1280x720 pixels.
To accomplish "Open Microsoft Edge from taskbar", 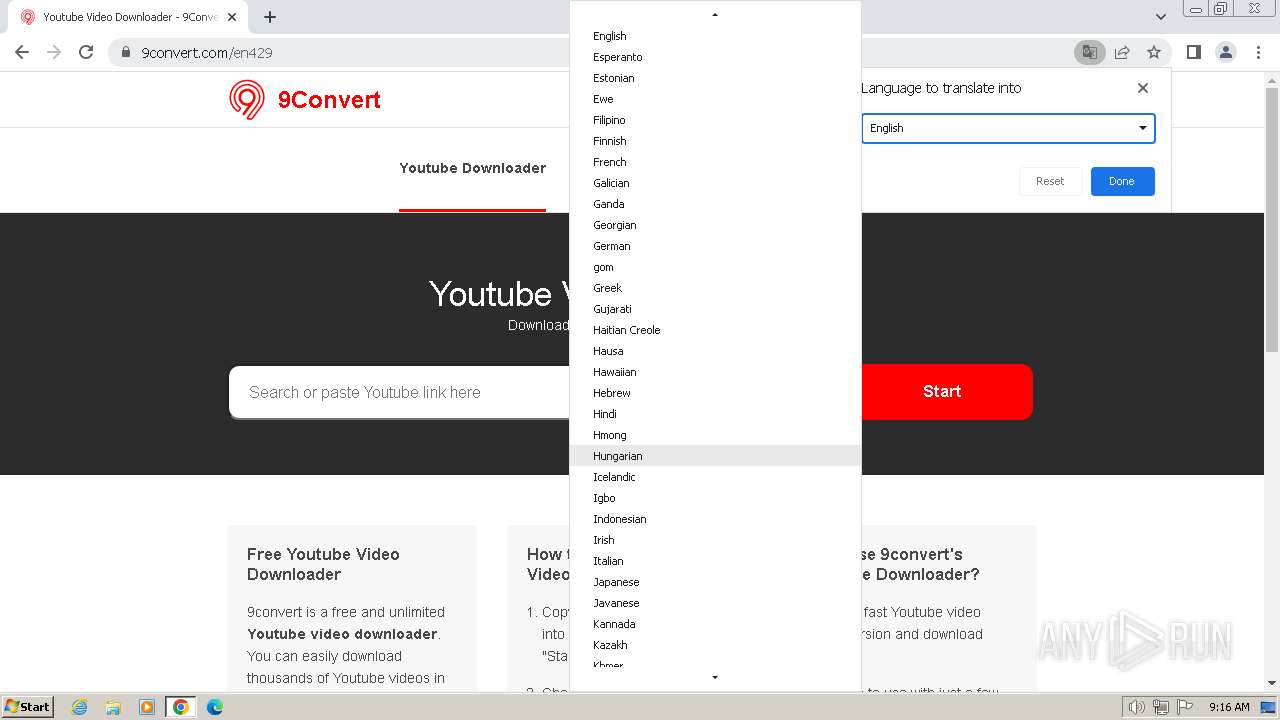I will tap(214, 707).
